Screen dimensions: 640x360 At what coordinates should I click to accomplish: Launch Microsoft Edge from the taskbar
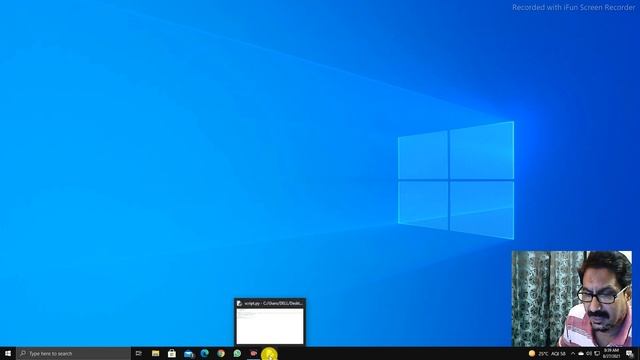pyautogui.click(x=204, y=353)
